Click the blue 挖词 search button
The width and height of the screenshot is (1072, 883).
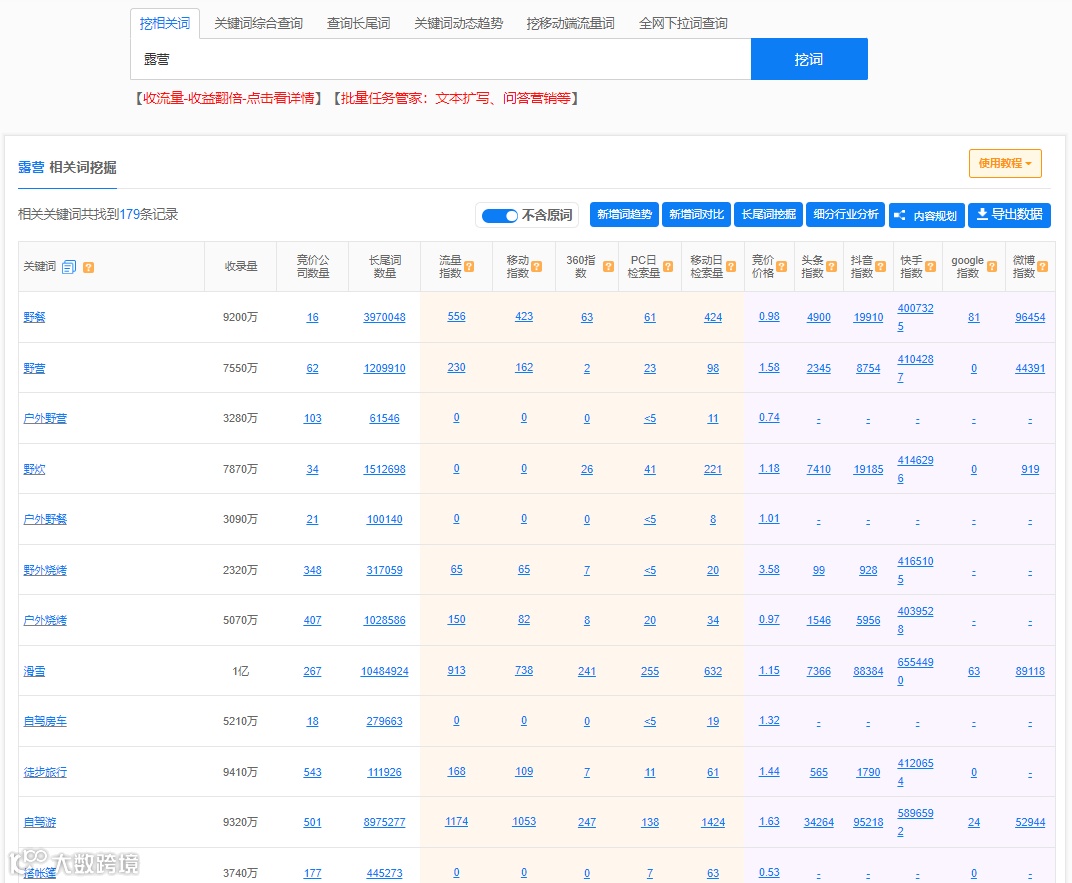pyautogui.click(x=809, y=59)
